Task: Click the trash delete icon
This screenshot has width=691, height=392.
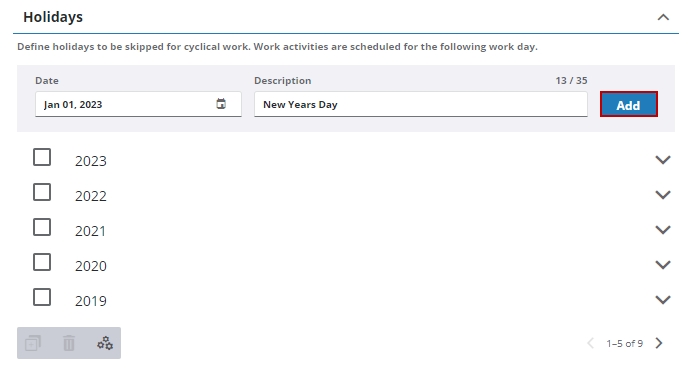Action: [69, 343]
